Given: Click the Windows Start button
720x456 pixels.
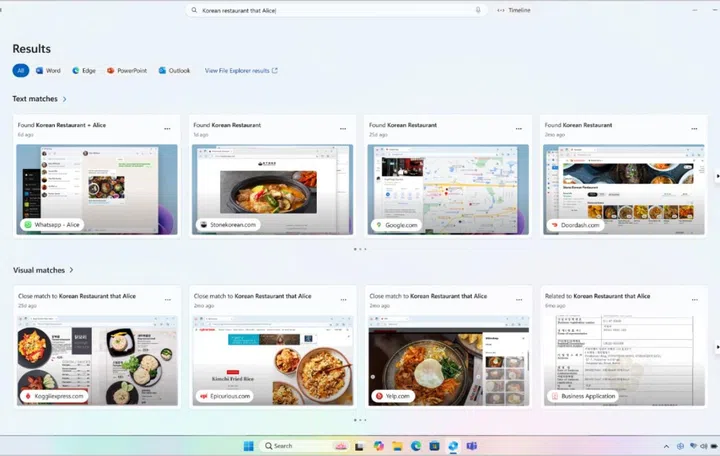Looking at the screenshot, I should point(248,446).
